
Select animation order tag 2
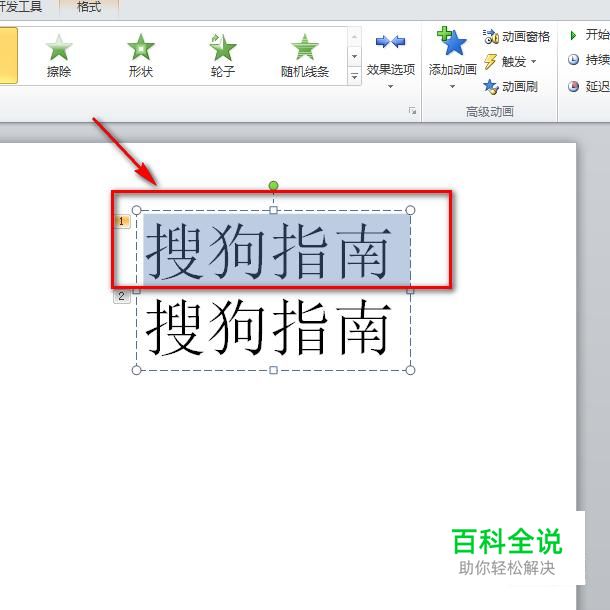[x=122, y=296]
